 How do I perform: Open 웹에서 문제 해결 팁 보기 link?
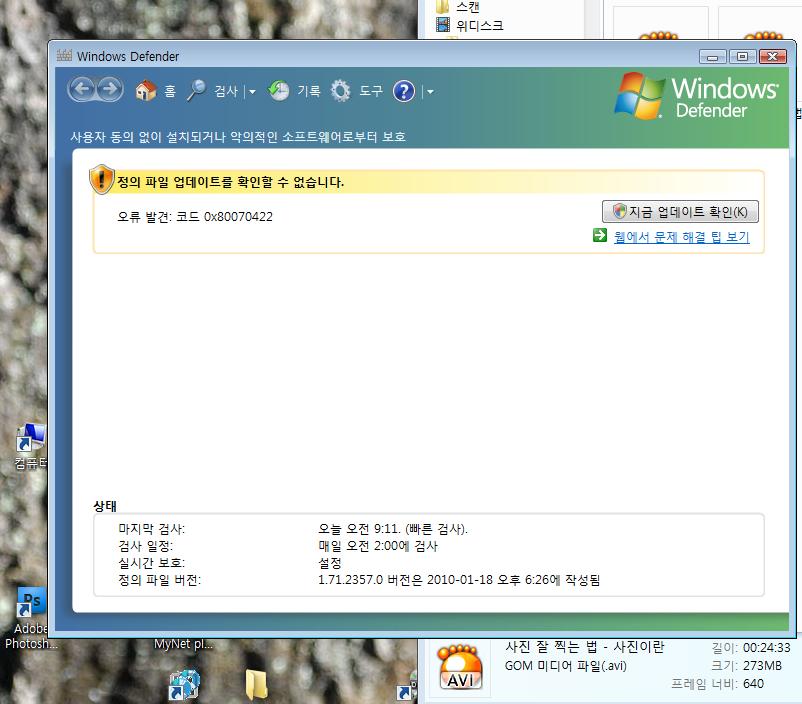(x=681, y=237)
